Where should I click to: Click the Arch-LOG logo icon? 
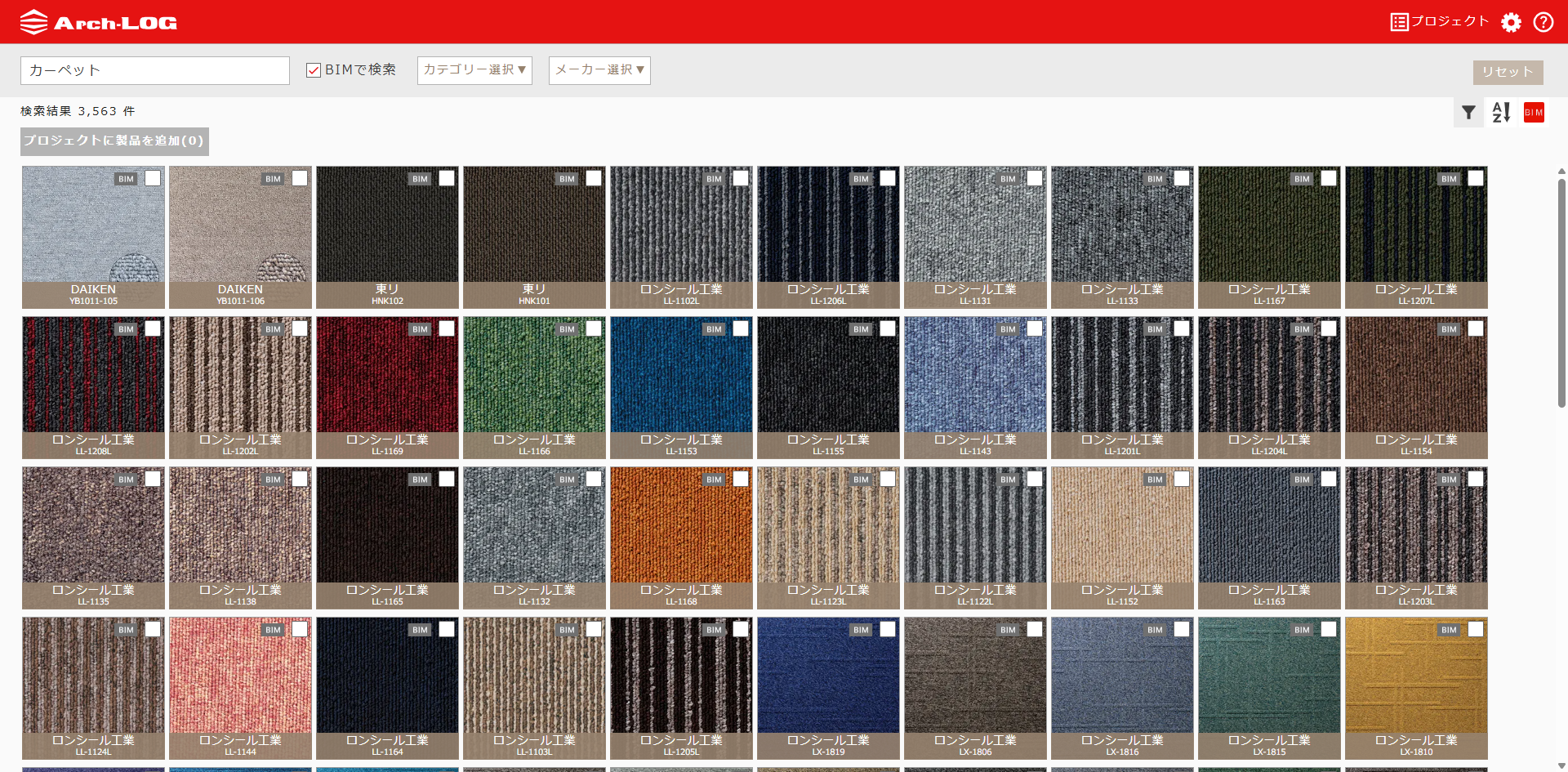point(33,22)
